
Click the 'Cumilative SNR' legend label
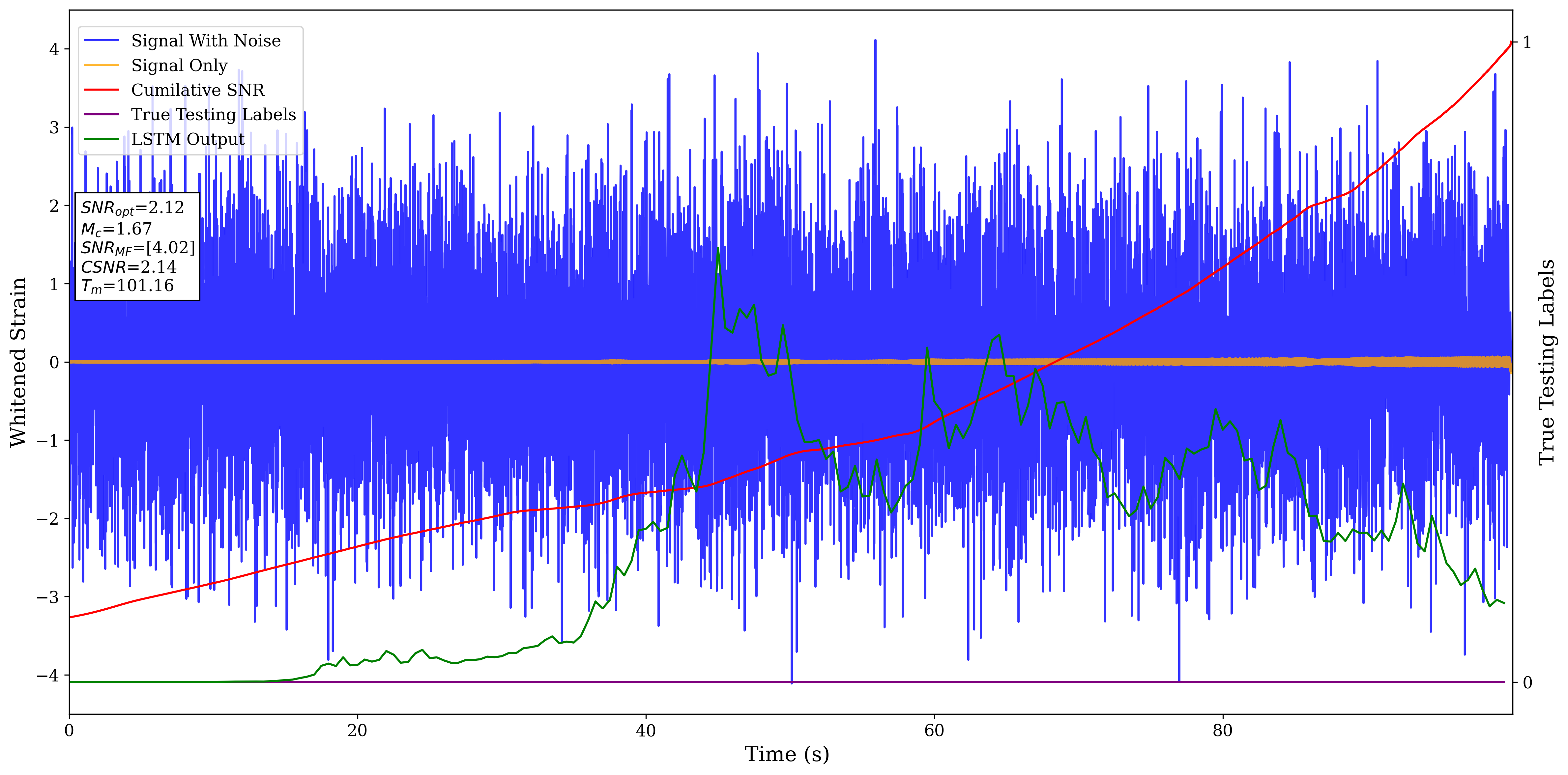198,90
